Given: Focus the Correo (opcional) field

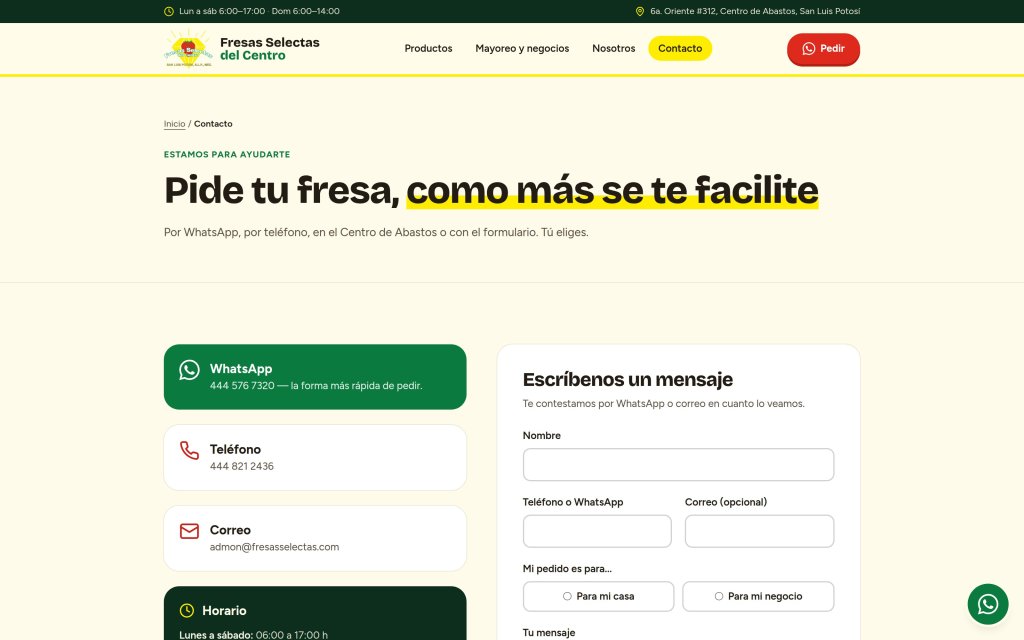Looking at the screenshot, I should pyautogui.click(x=759, y=531).
